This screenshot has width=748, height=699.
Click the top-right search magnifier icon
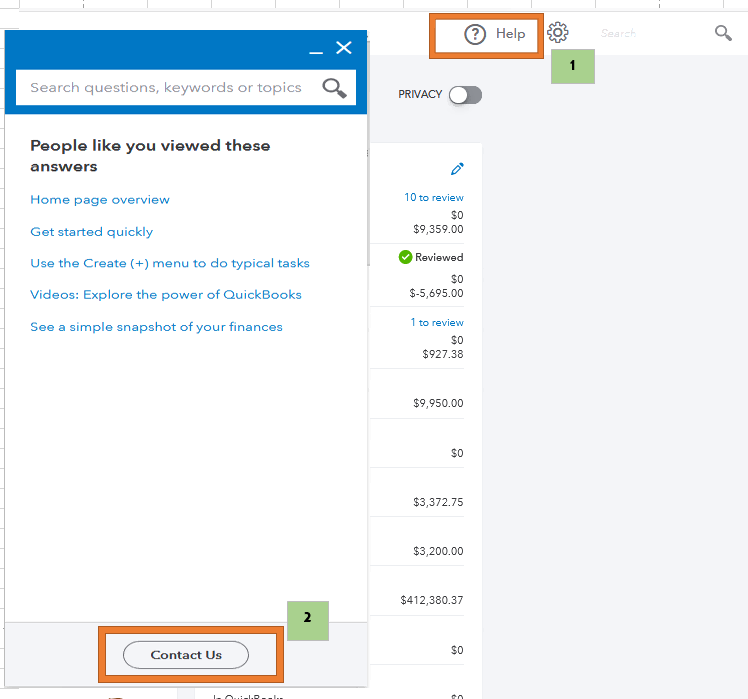coord(723,33)
